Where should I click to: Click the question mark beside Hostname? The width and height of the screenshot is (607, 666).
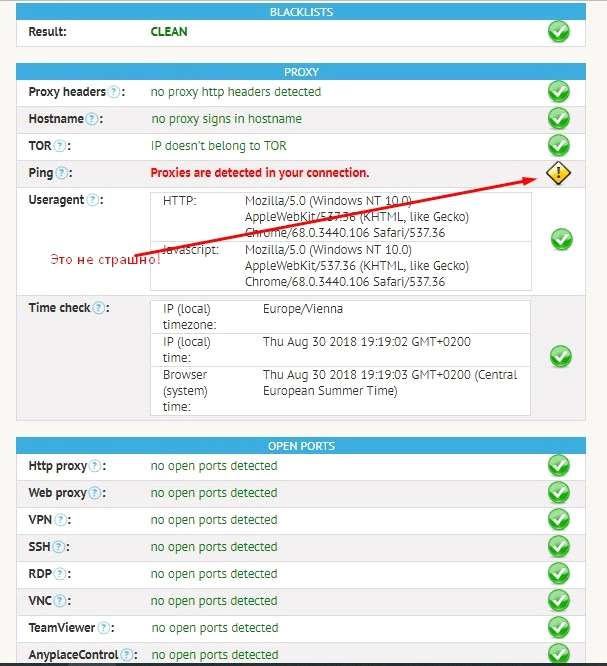92,119
